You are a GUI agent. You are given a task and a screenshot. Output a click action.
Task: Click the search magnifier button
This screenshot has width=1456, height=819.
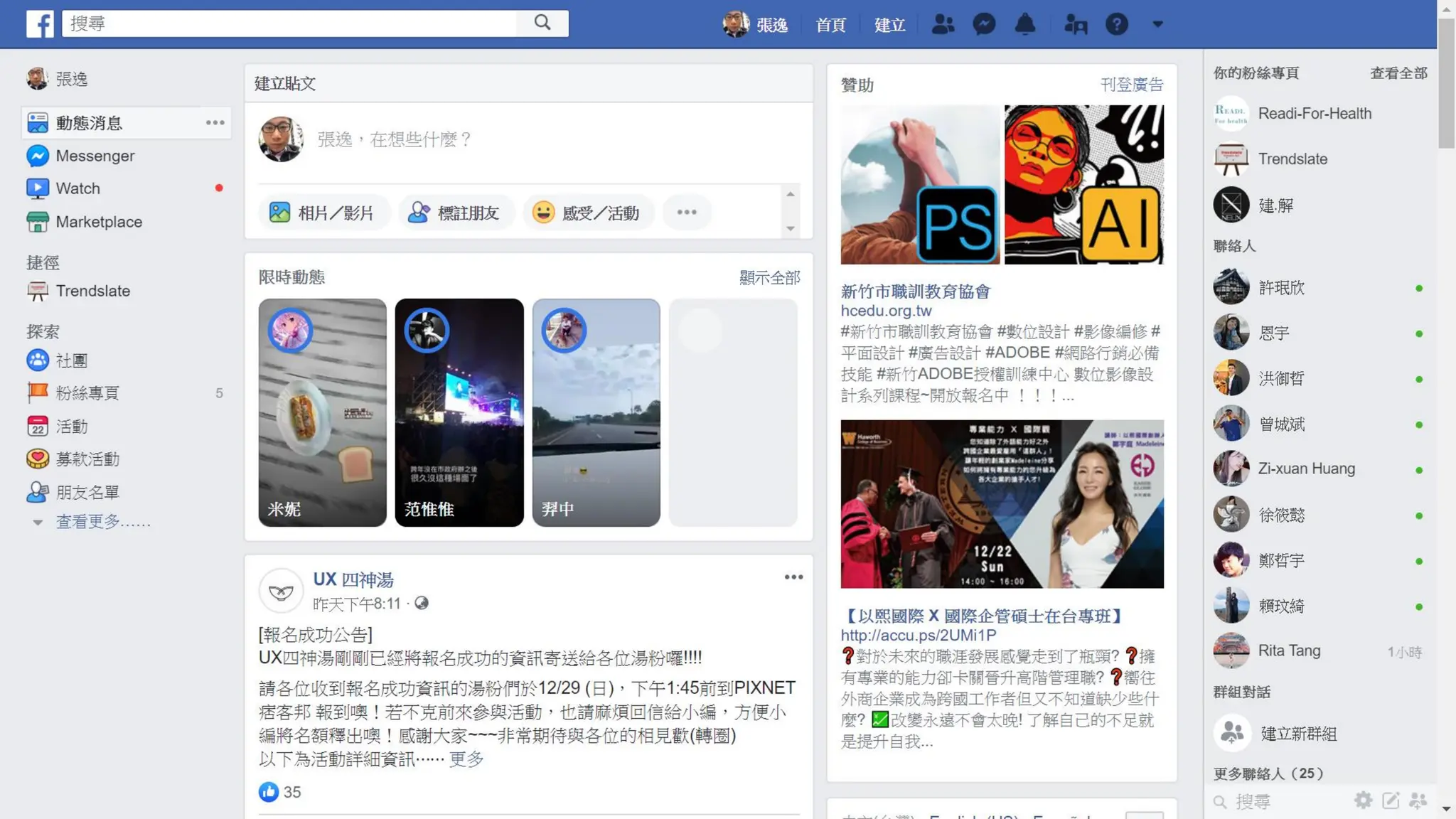point(542,23)
